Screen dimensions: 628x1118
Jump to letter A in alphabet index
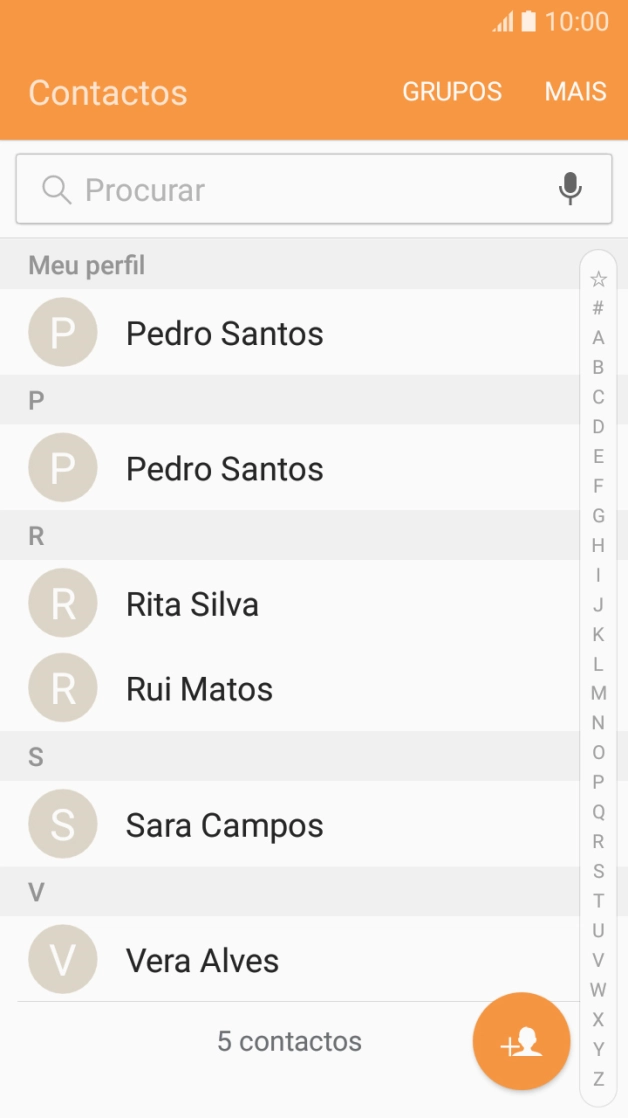(597, 337)
